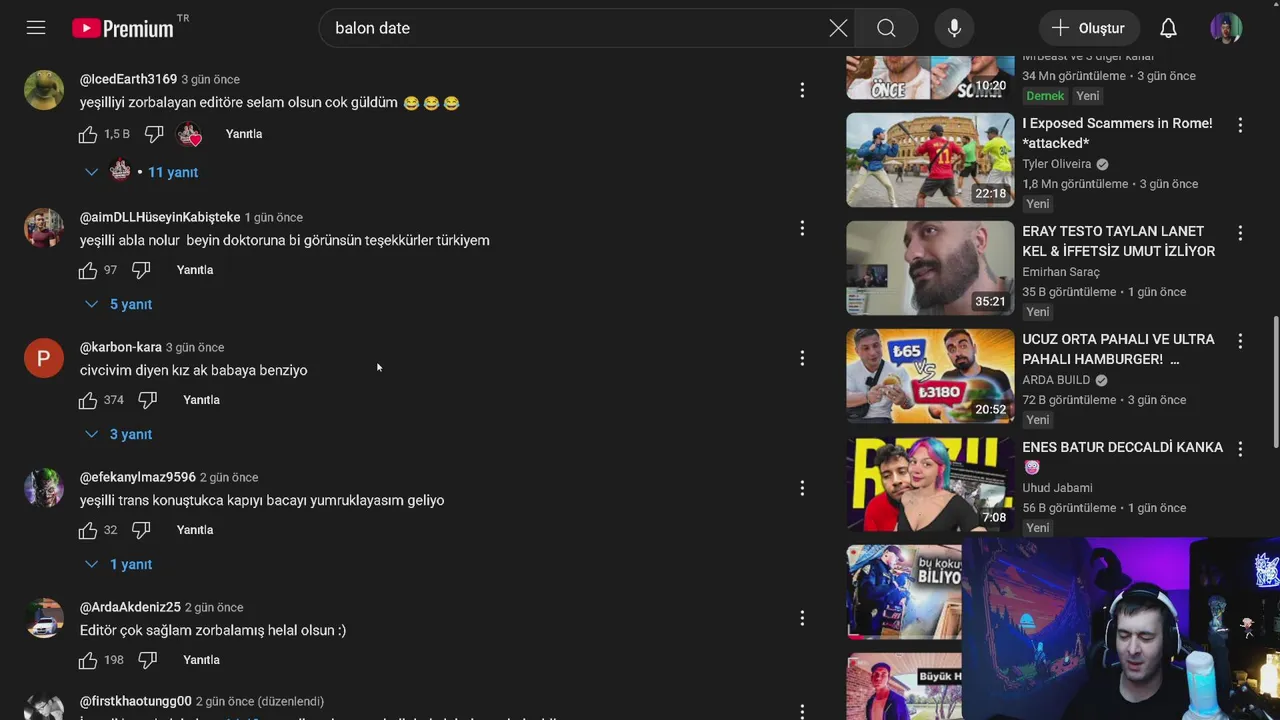Click the @karbon-kara profile avatar

[44, 358]
